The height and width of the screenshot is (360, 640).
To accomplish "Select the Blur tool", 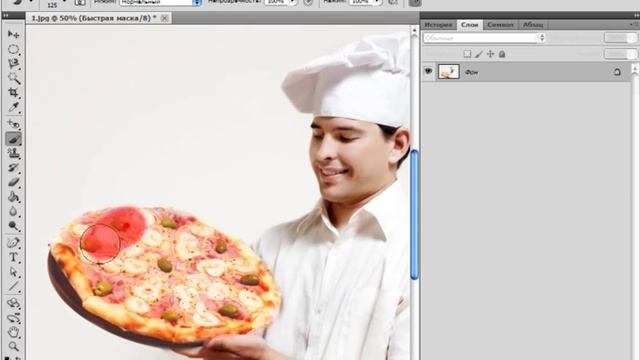I will point(13,211).
